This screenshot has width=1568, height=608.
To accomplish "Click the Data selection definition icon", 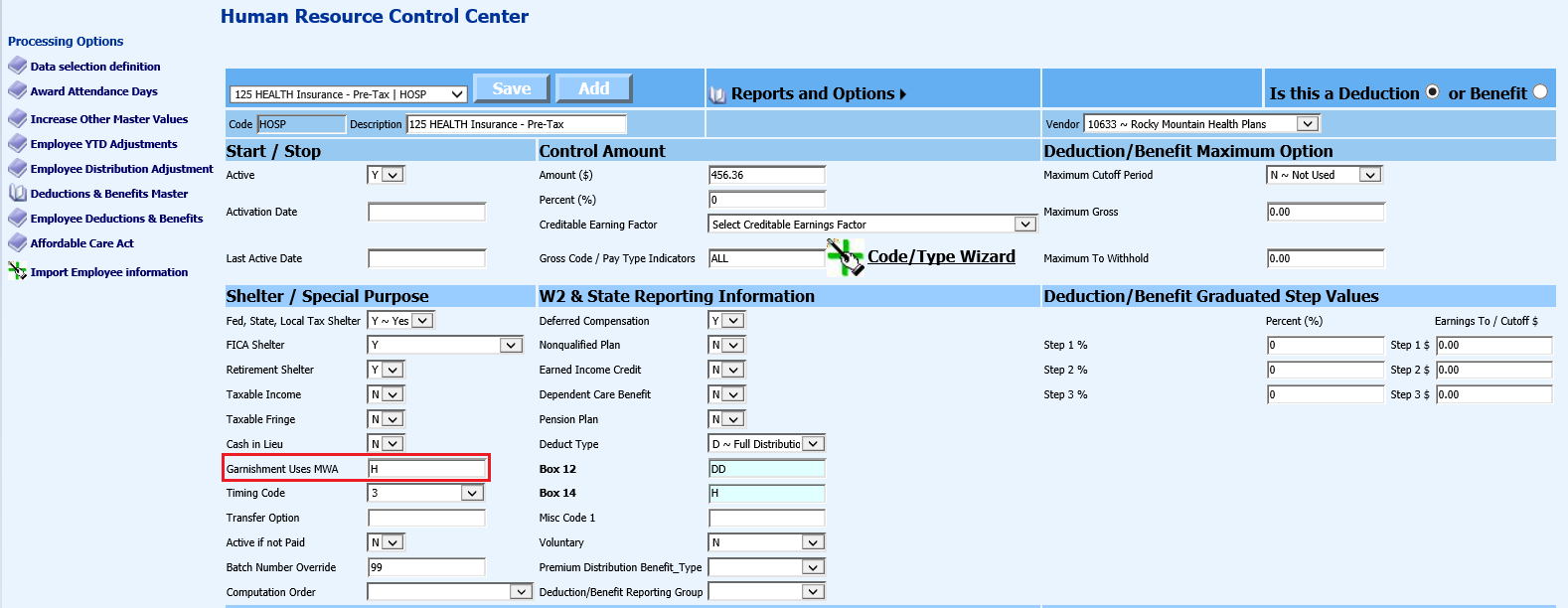I will coord(17,66).
